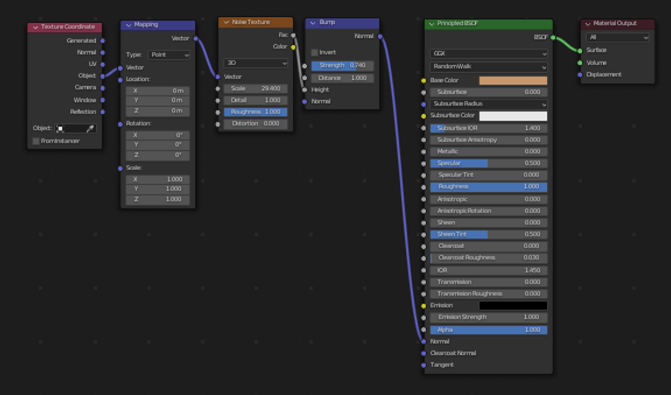Open the Material Output target dropdown All

click(617, 38)
